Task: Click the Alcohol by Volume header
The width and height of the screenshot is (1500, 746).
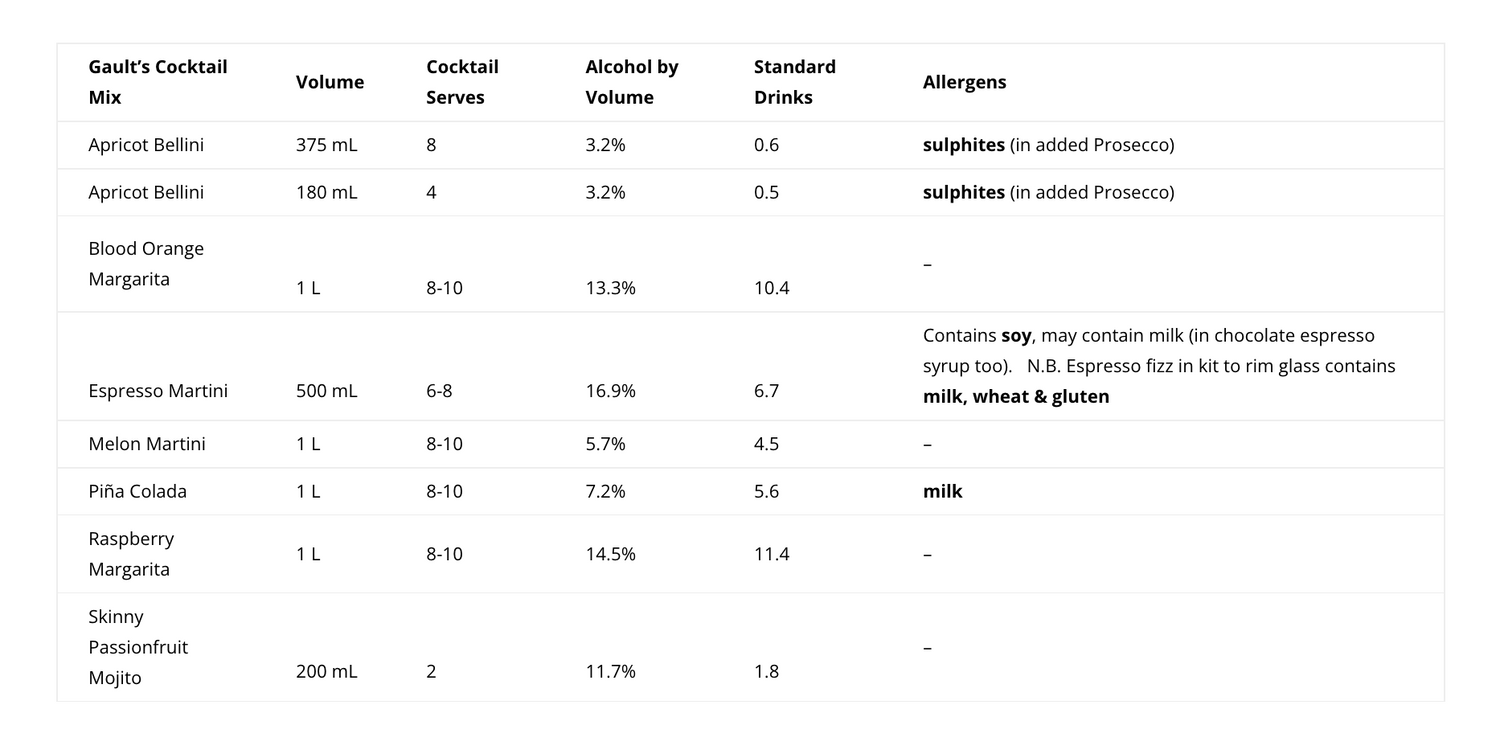Action: pyautogui.click(x=632, y=82)
